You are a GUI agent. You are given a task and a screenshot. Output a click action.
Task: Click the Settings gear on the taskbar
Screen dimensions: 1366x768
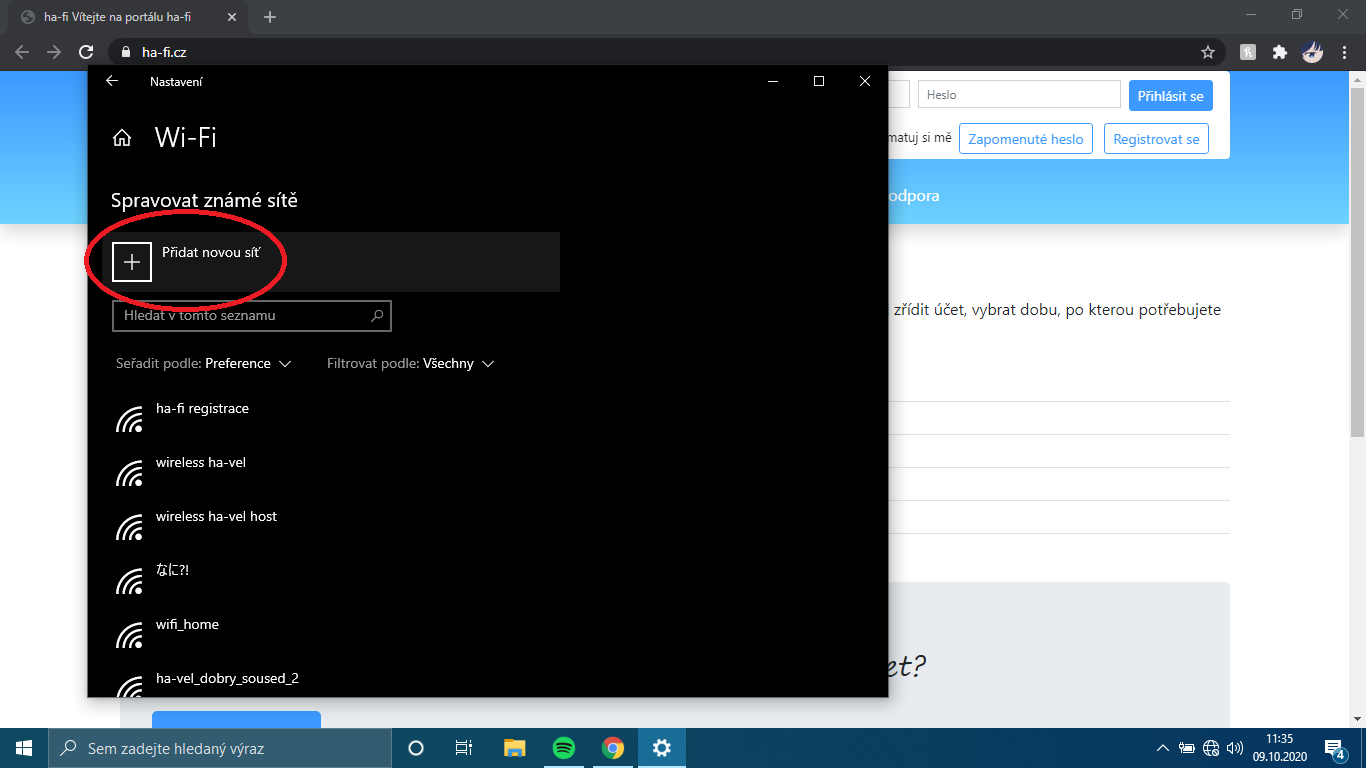point(661,748)
